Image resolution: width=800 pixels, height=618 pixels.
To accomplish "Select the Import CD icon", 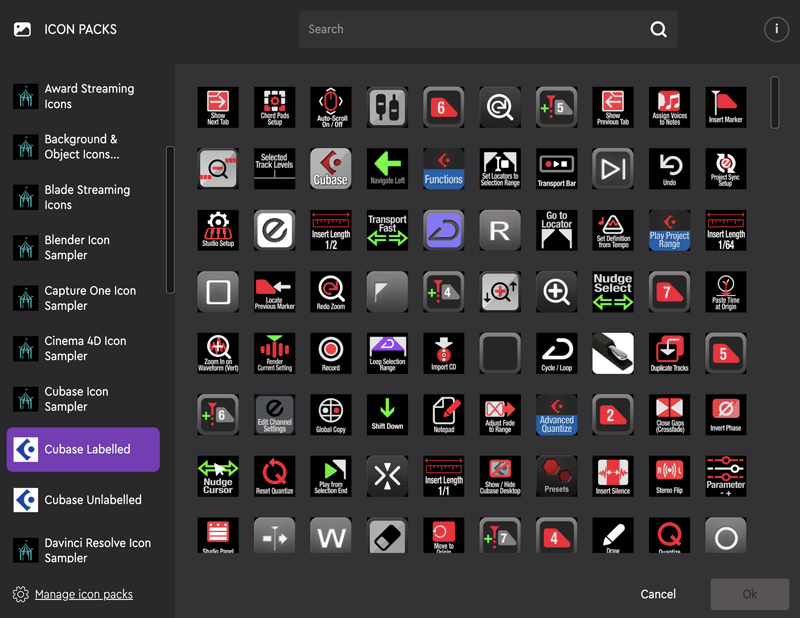I will click(x=444, y=353).
